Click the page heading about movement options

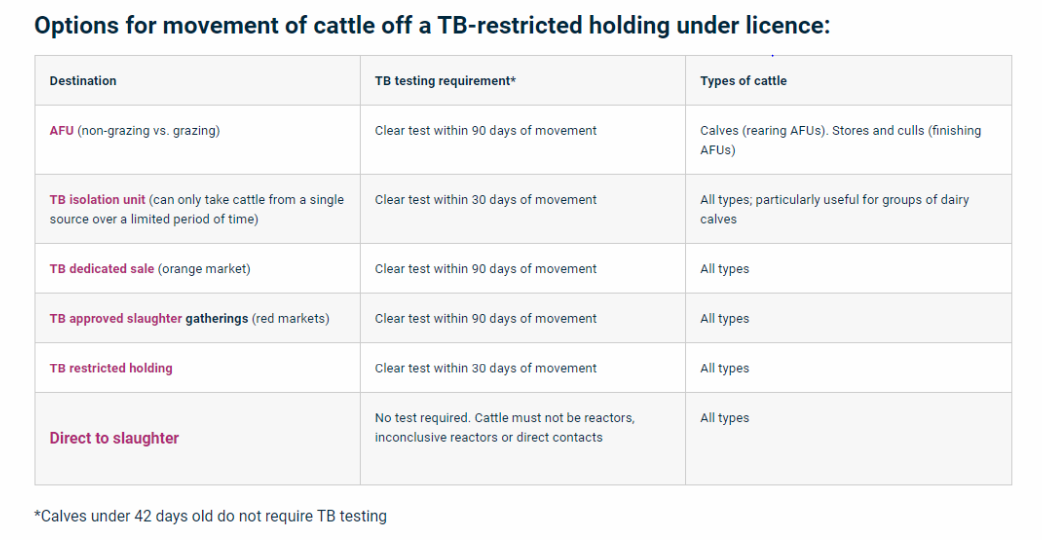(x=432, y=26)
